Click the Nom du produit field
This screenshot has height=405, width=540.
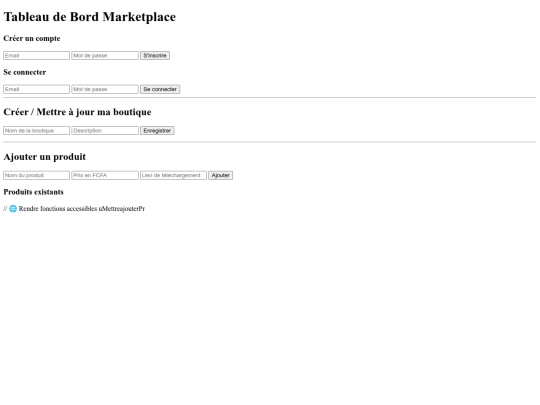[x=37, y=175]
